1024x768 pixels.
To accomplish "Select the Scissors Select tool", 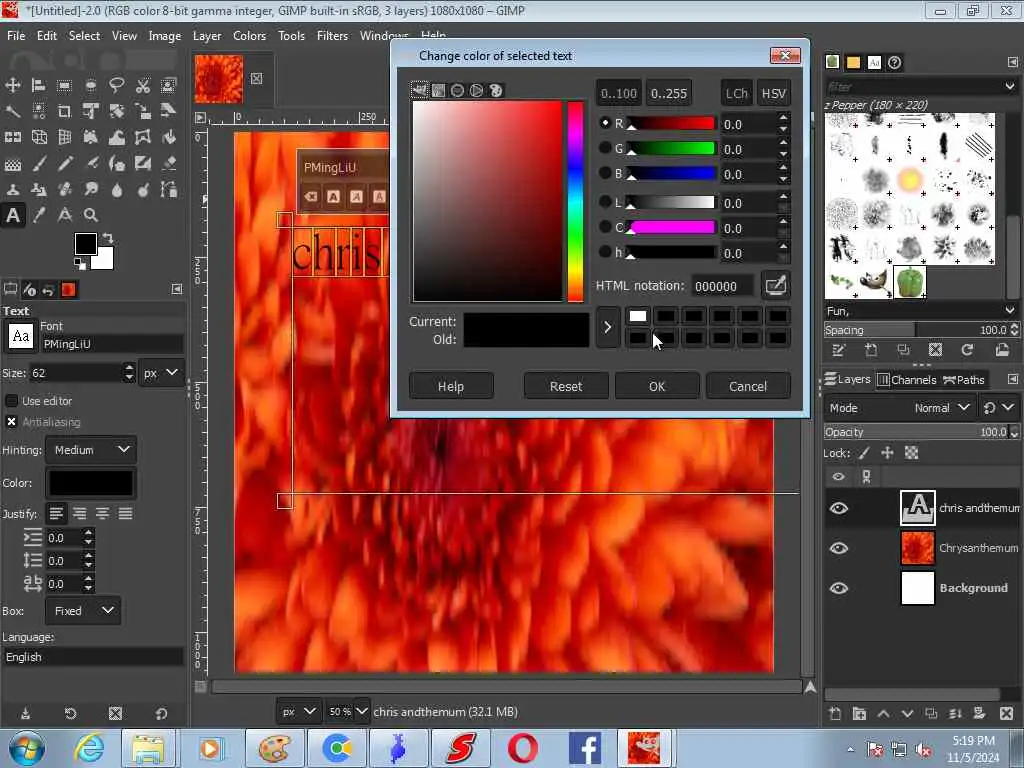I will click(143, 85).
